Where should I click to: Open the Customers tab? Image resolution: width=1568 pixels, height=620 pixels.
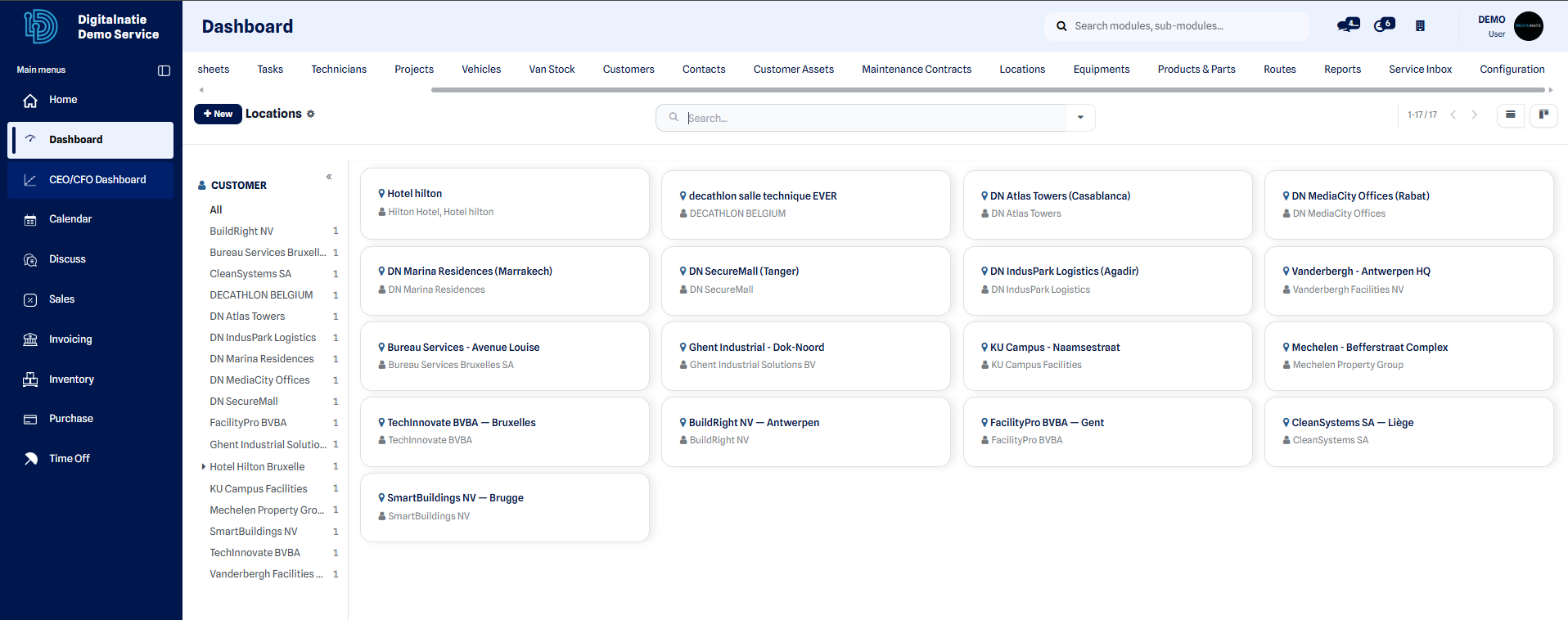click(629, 70)
